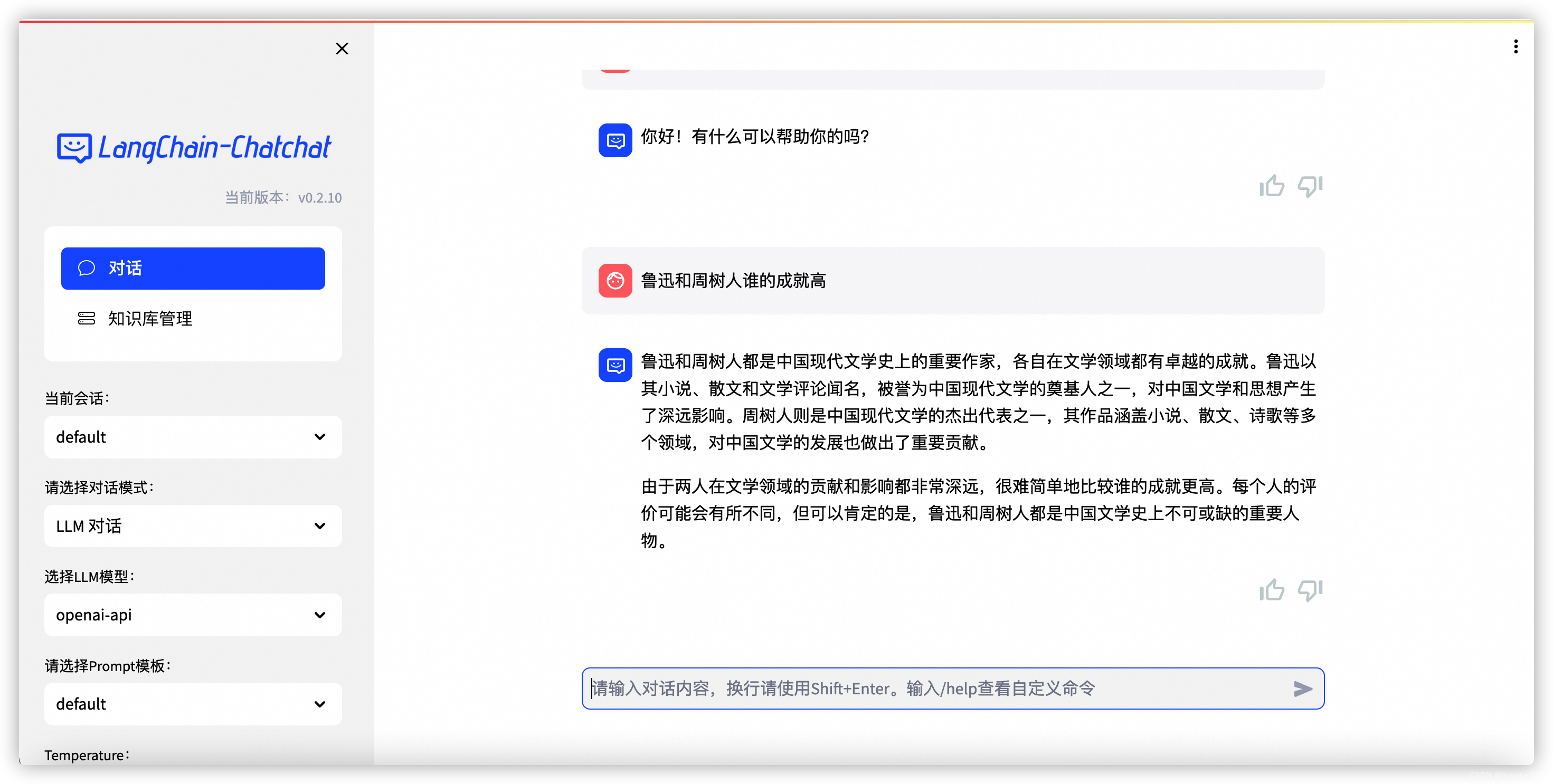Click the paragraph starting 由于两人在文学领域
The width and height of the screenshot is (1553, 784).
[x=978, y=513]
